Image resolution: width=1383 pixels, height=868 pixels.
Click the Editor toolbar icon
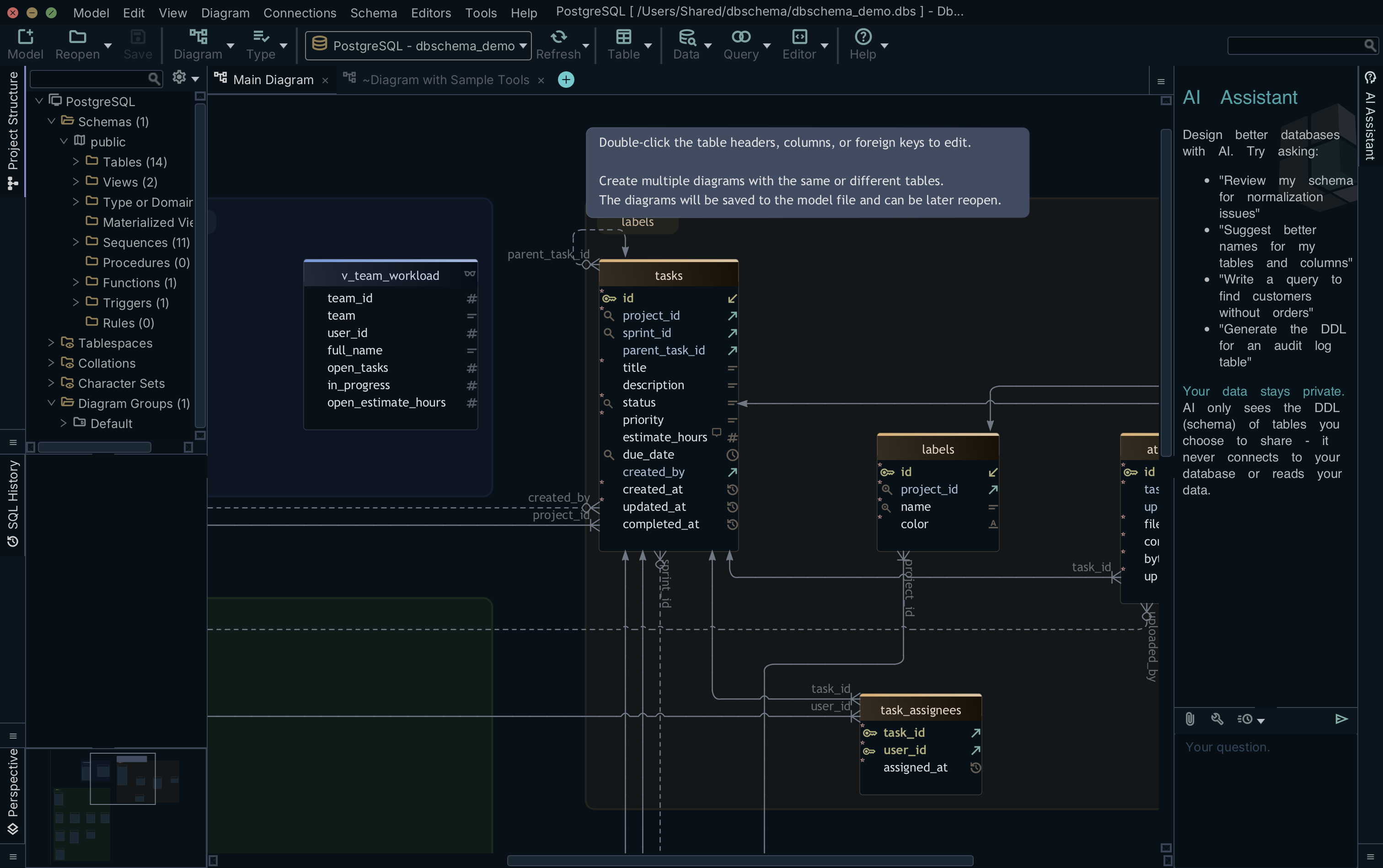(x=799, y=38)
